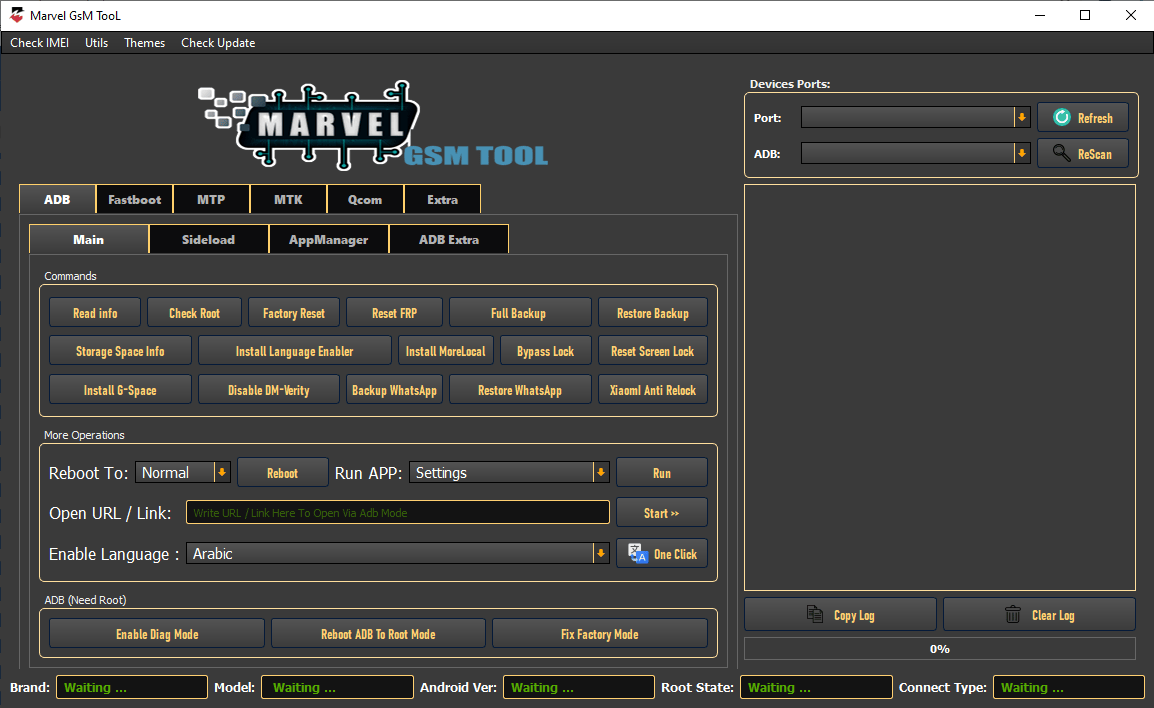
Task: Open the Themes menu
Action: [144, 42]
